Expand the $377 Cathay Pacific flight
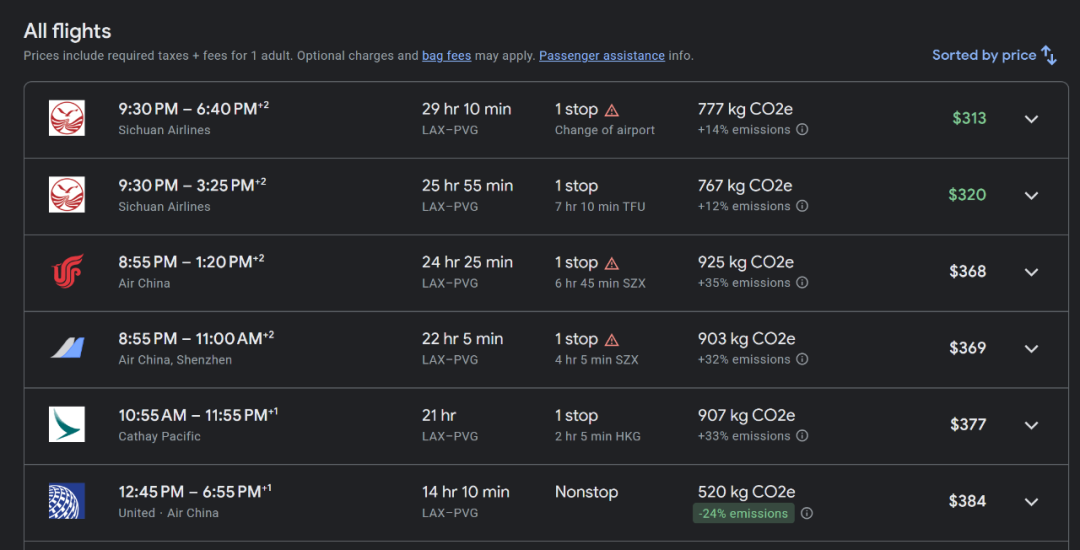The width and height of the screenshot is (1080, 550). pyautogui.click(x=1031, y=425)
